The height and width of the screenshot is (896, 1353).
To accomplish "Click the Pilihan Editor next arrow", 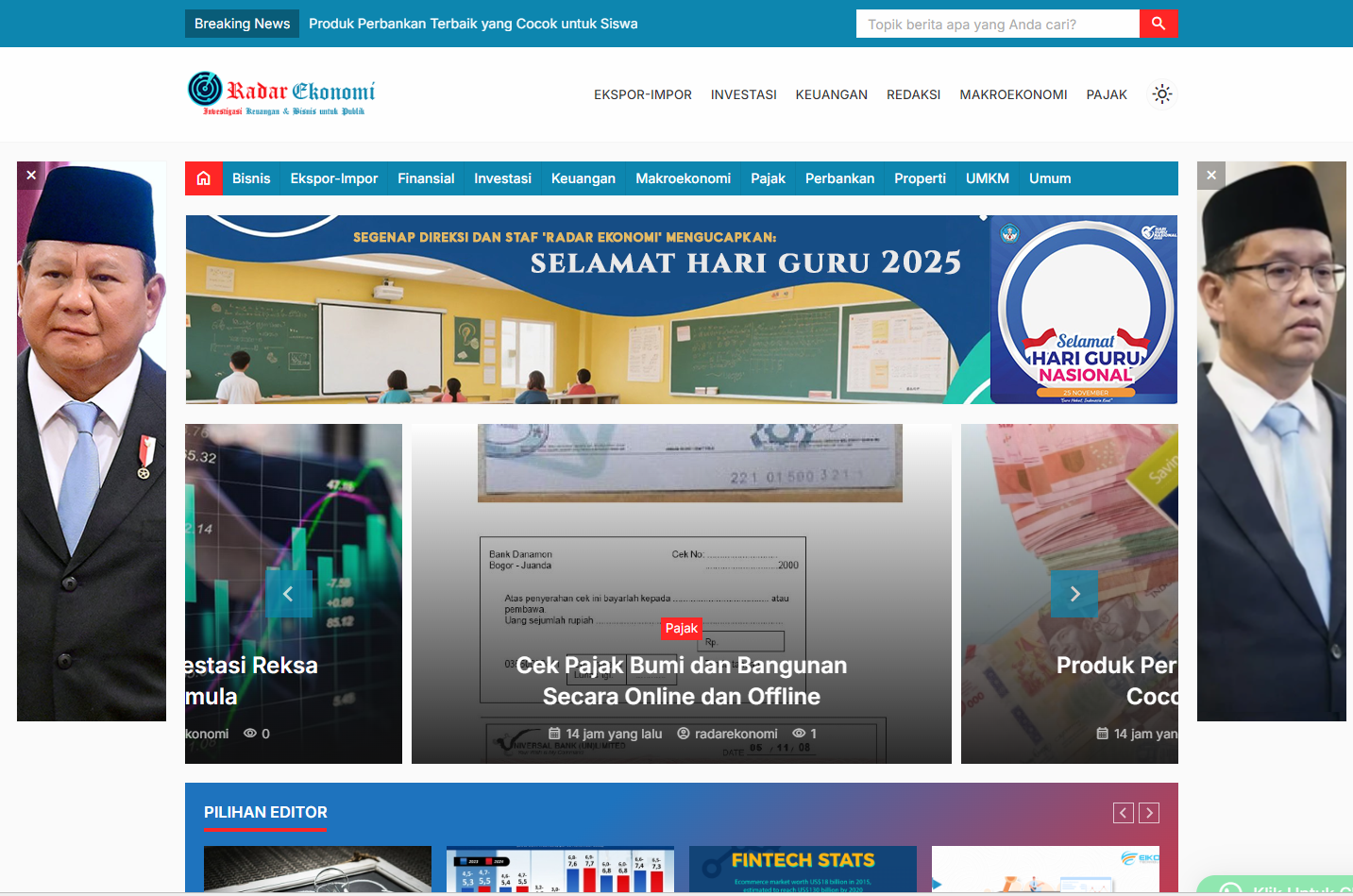I will tap(1149, 812).
